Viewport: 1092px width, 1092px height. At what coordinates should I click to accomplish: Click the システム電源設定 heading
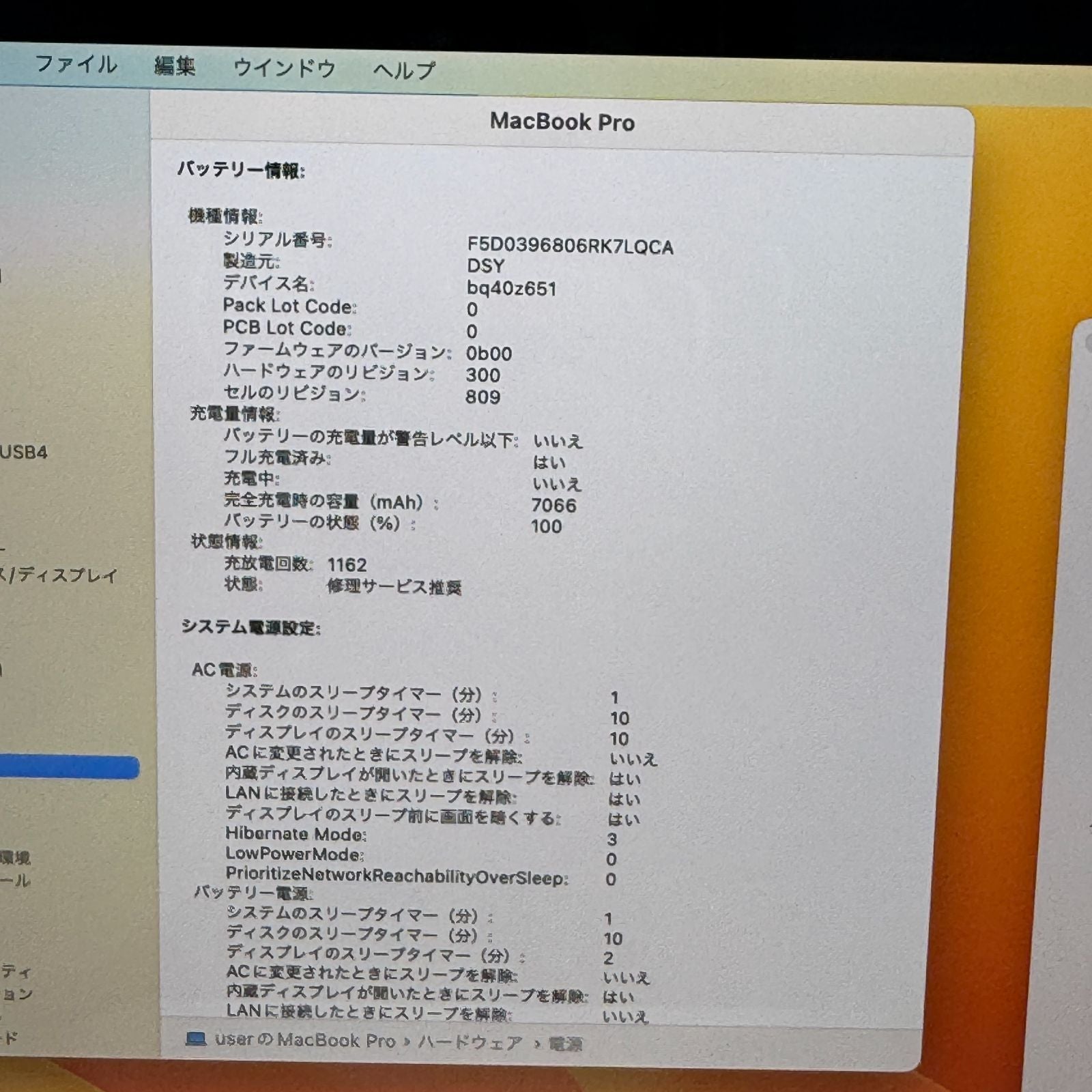(x=250, y=627)
